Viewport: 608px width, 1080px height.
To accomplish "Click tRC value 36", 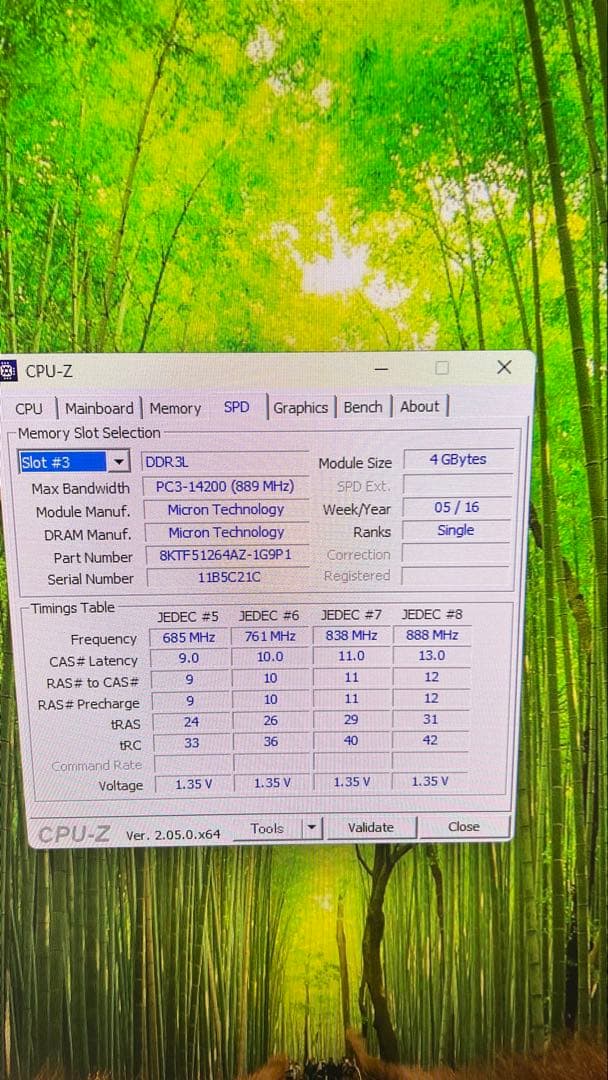I will (271, 742).
